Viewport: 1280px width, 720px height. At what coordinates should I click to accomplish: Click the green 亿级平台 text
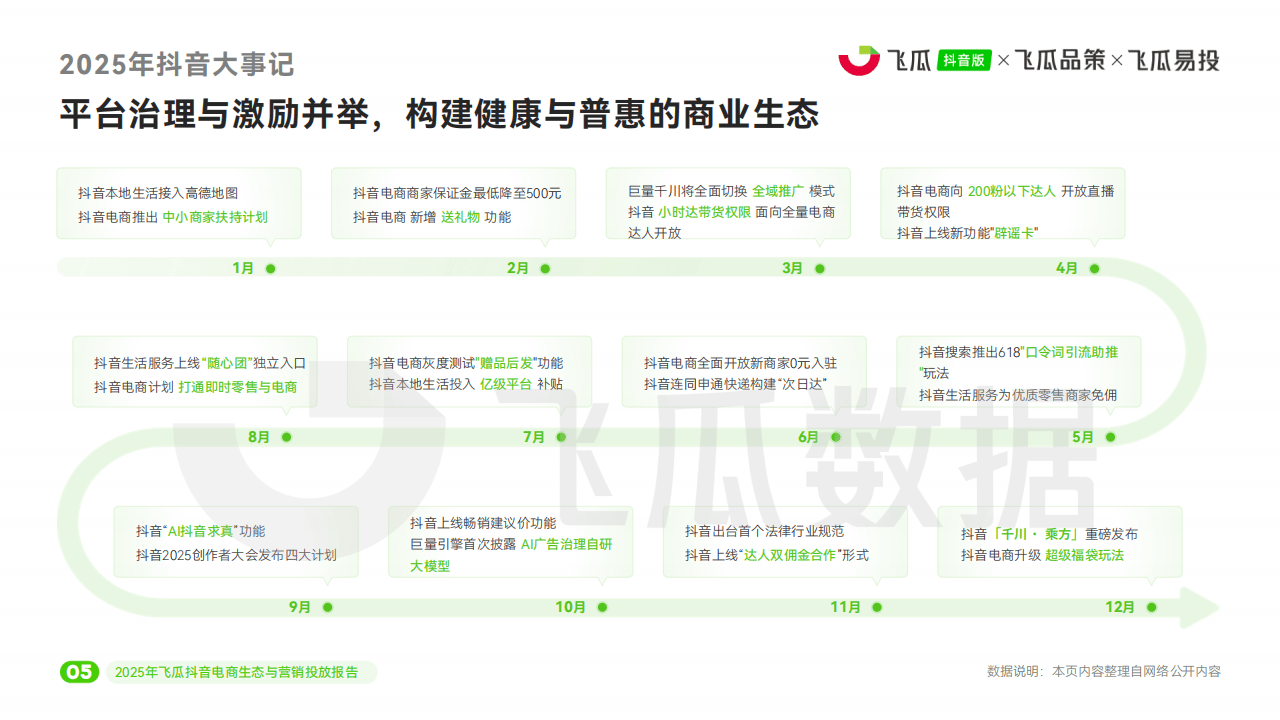pyautogui.click(x=505, y=384)
